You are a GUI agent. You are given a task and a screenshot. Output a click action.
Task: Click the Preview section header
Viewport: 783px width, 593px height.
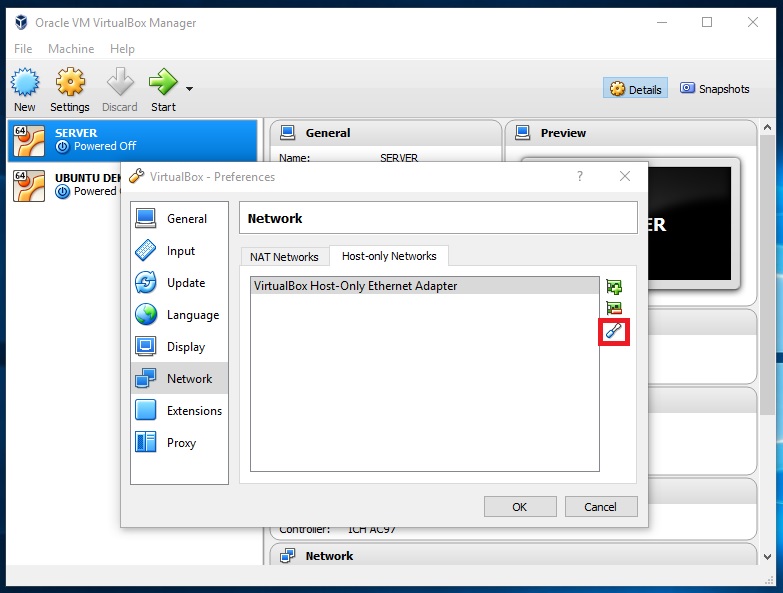point(631,133)
